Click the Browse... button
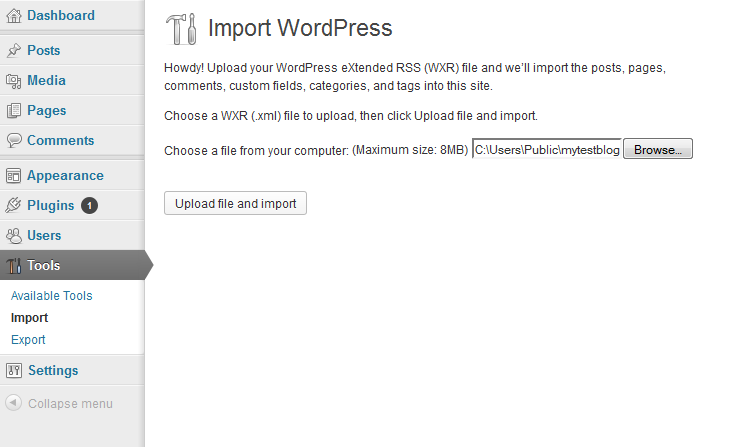The image size is (740, 447). pyautogui.click(x=657, y=150)
